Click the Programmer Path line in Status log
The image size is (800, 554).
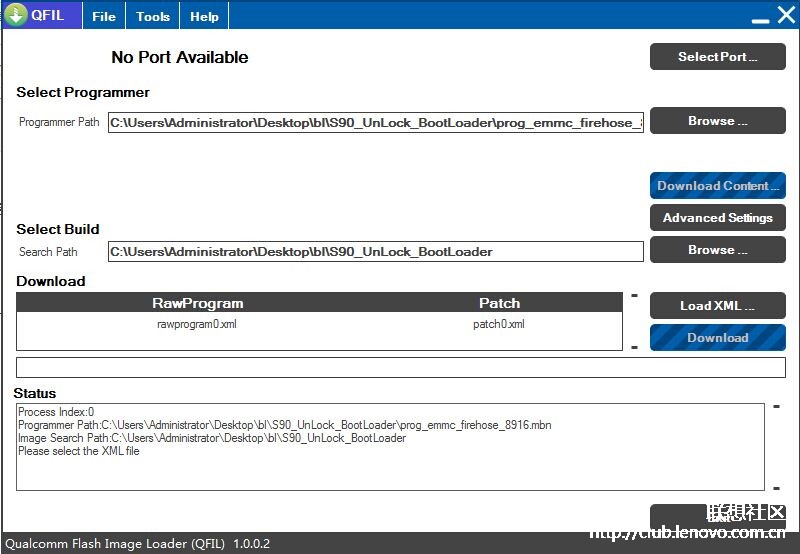click(285, 425)
